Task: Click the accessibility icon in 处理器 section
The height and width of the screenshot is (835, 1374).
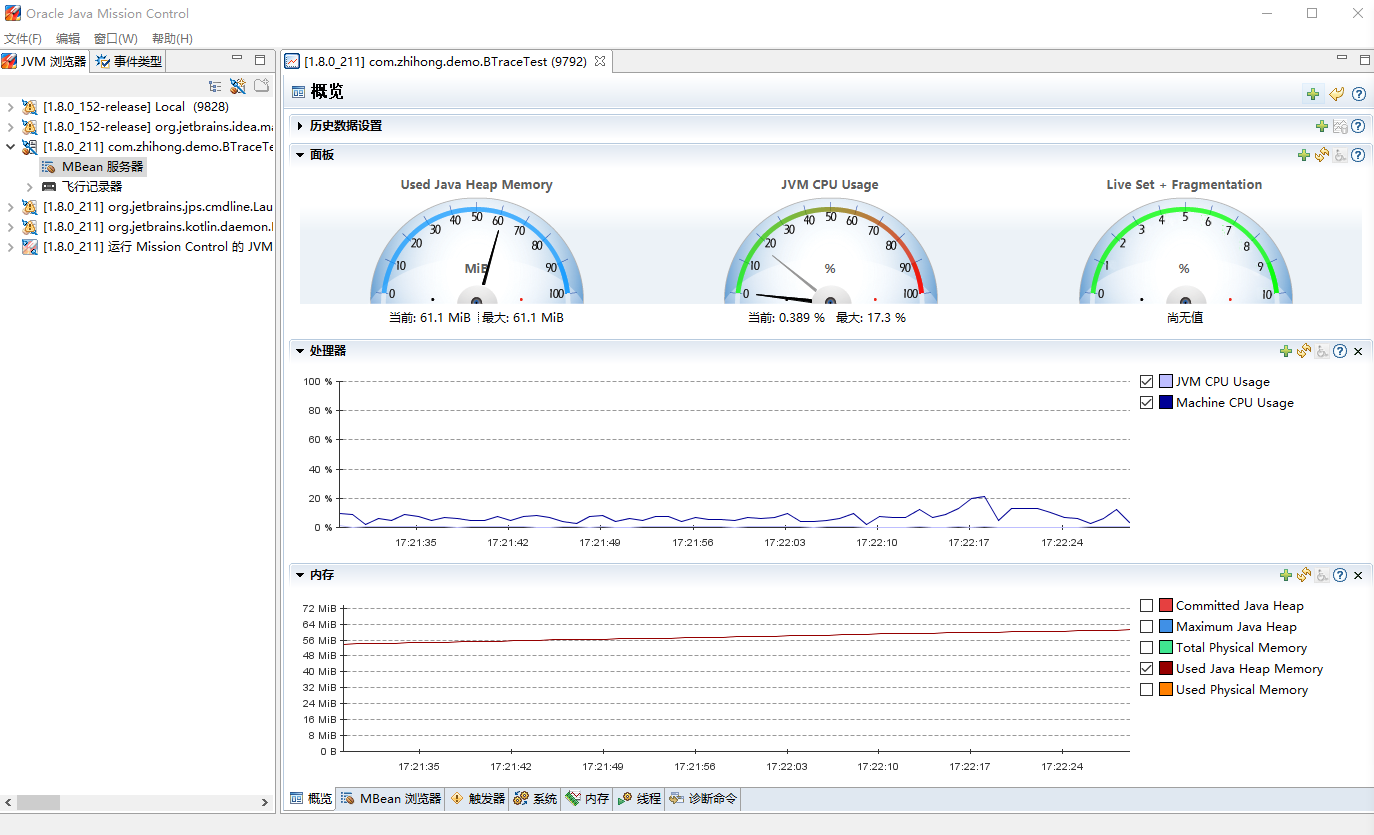Action: [x=1322, y=351]
